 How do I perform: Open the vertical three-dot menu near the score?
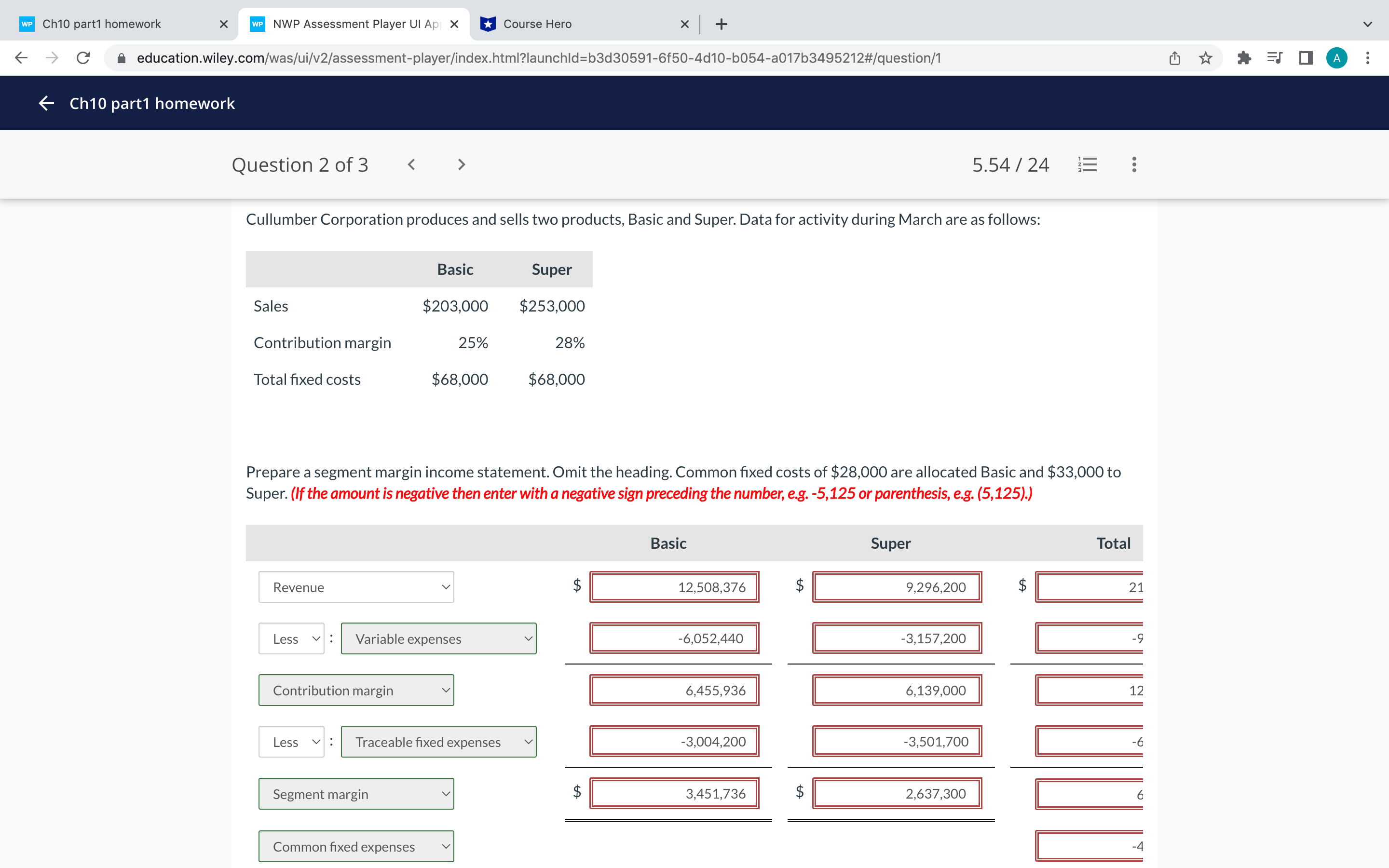click(x=1133, y=165)
